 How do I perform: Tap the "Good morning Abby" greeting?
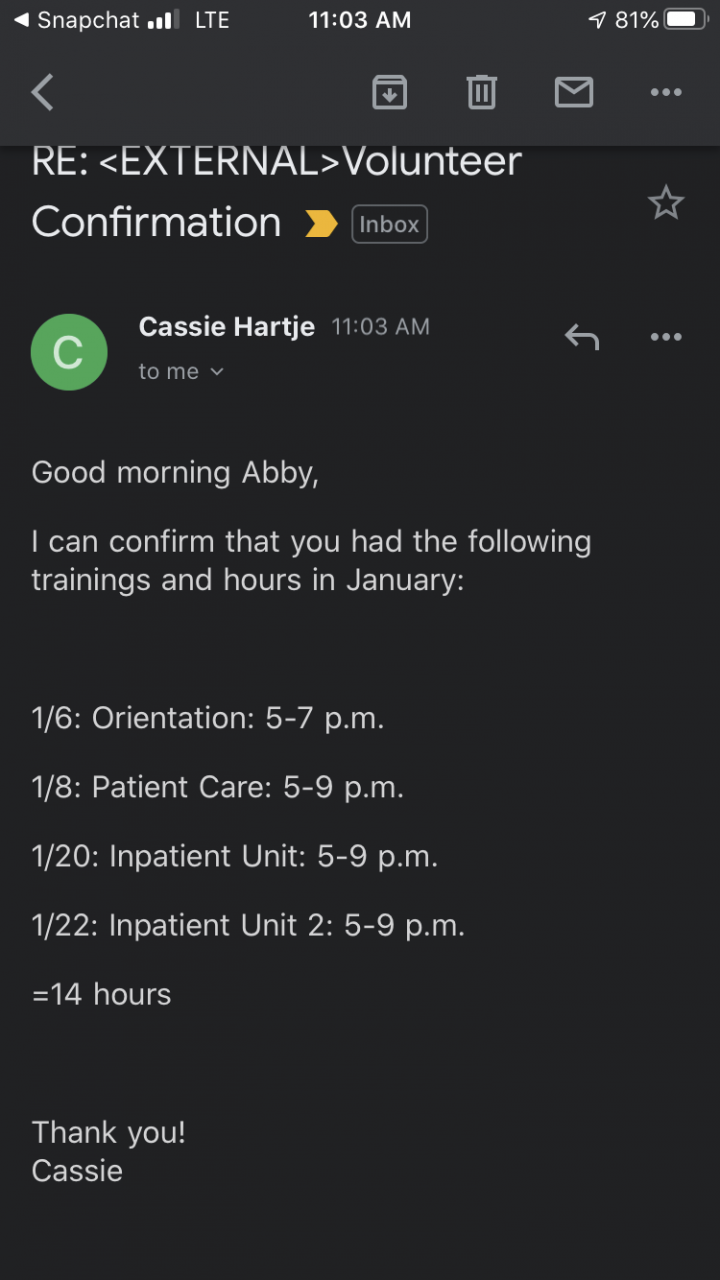pos(175,472)
